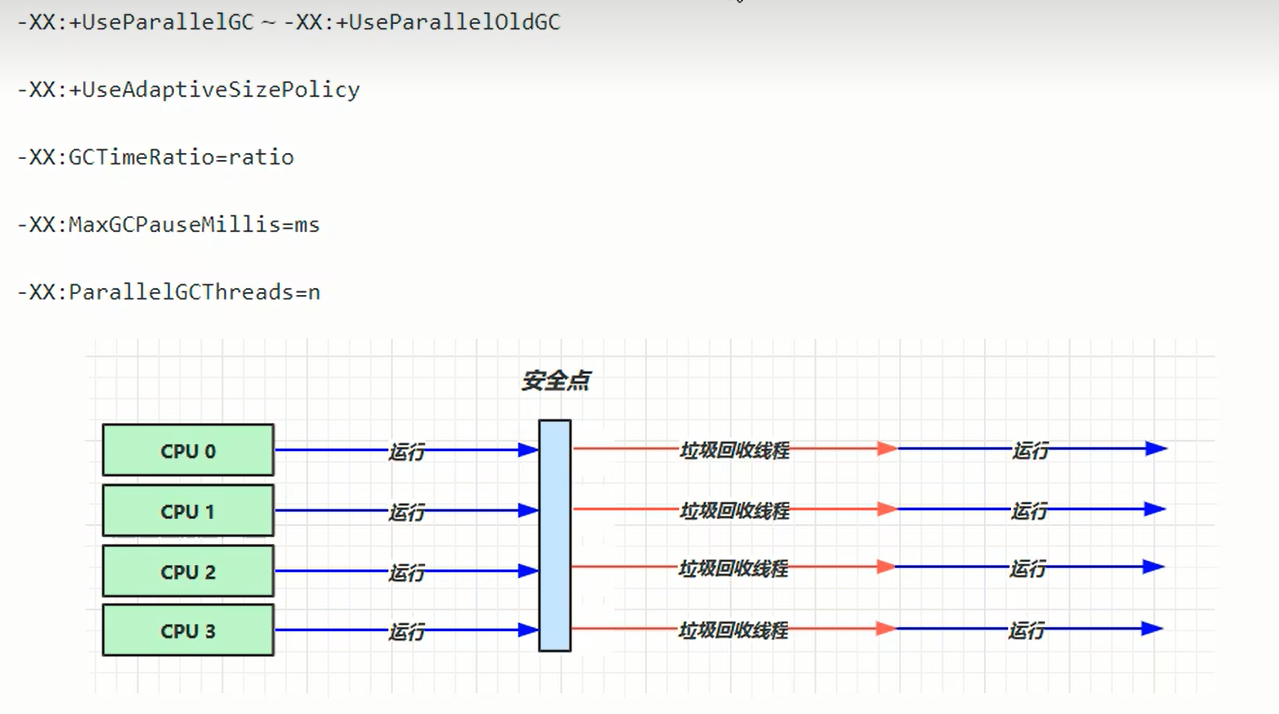This screenshot has height=714, width=1279.
Task: Select the green CPU 3 box
Action: 188,630
